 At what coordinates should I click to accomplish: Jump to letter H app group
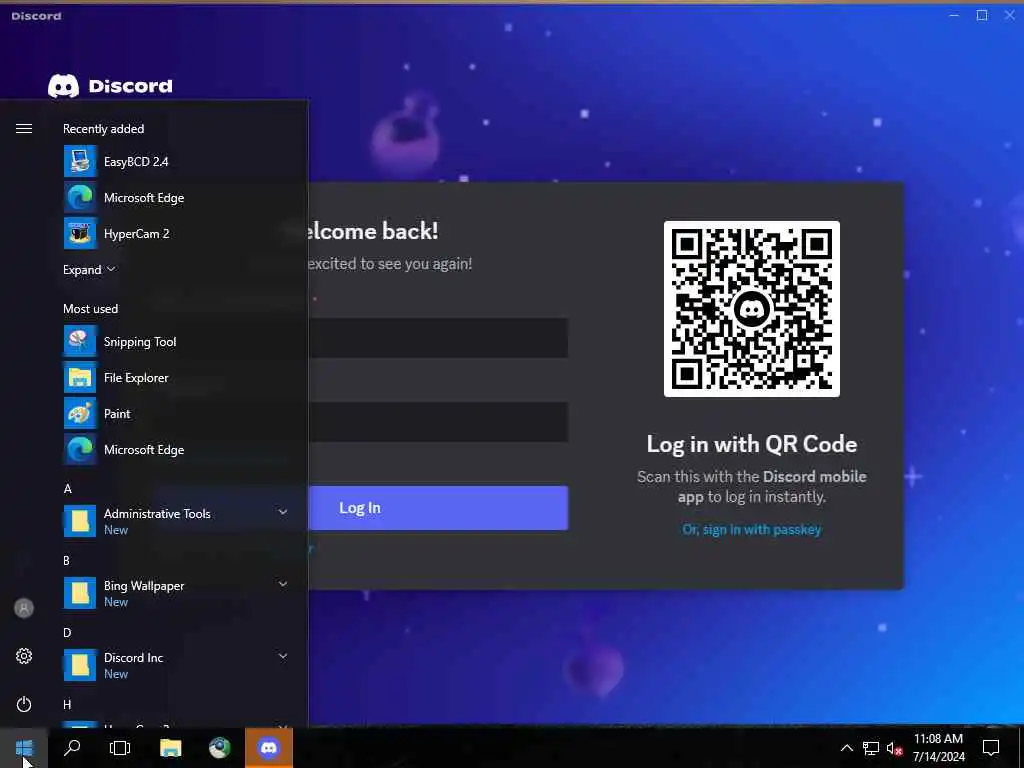click(67, 704)
